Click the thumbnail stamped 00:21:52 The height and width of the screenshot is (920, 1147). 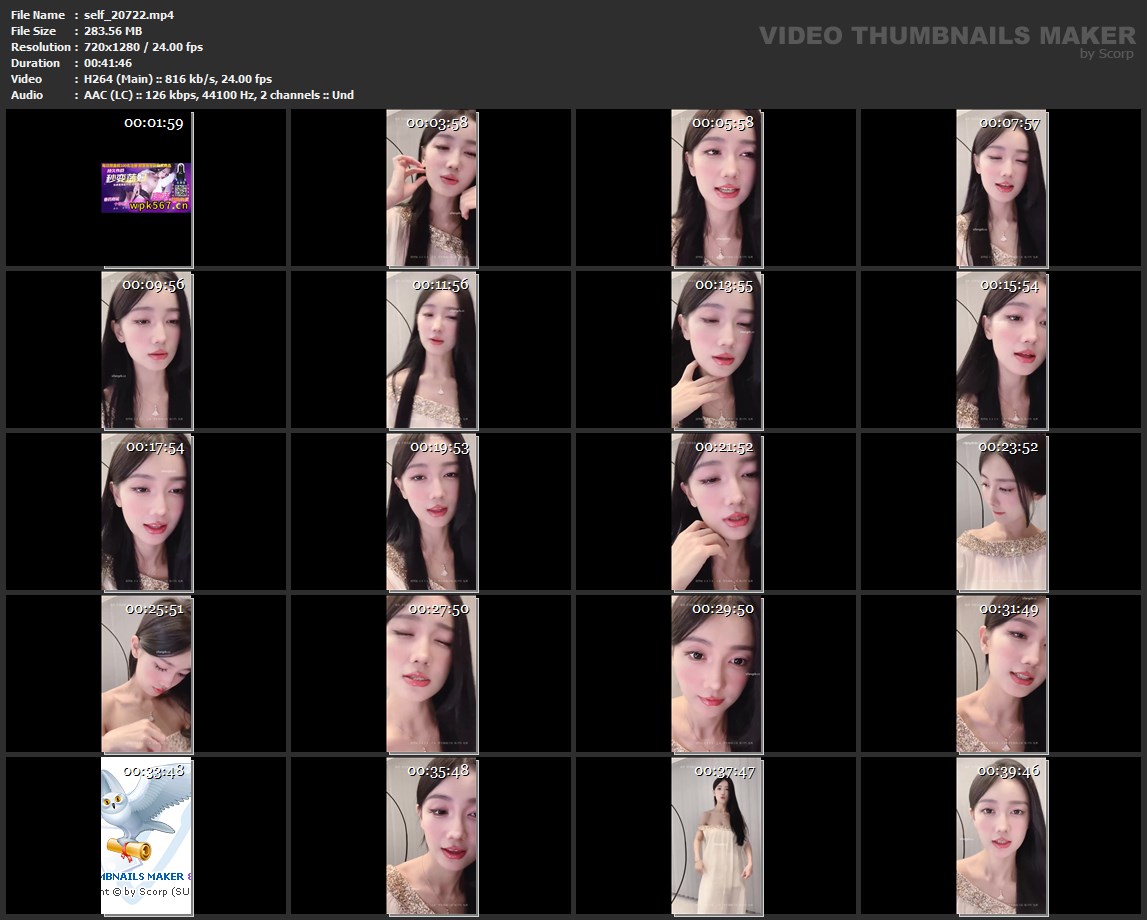(716, 512)
